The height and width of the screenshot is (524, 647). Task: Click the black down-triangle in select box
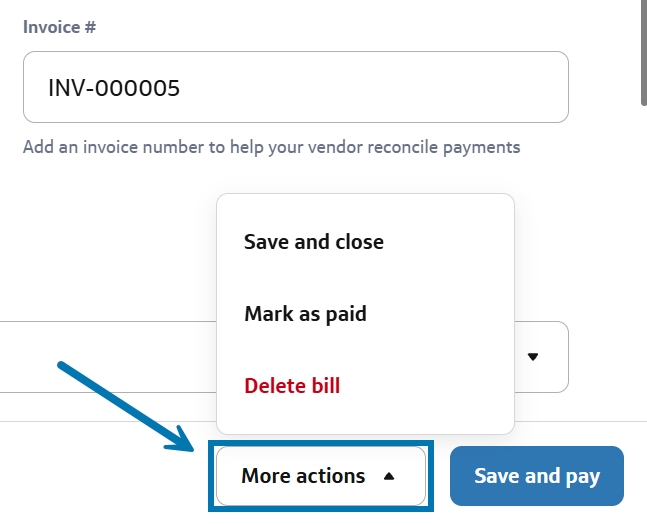pos(533,356)
